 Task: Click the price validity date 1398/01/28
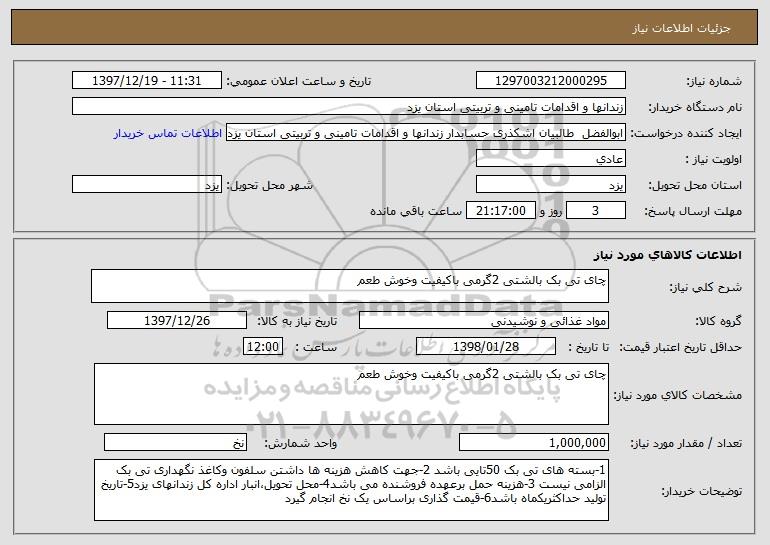point(486,347)
